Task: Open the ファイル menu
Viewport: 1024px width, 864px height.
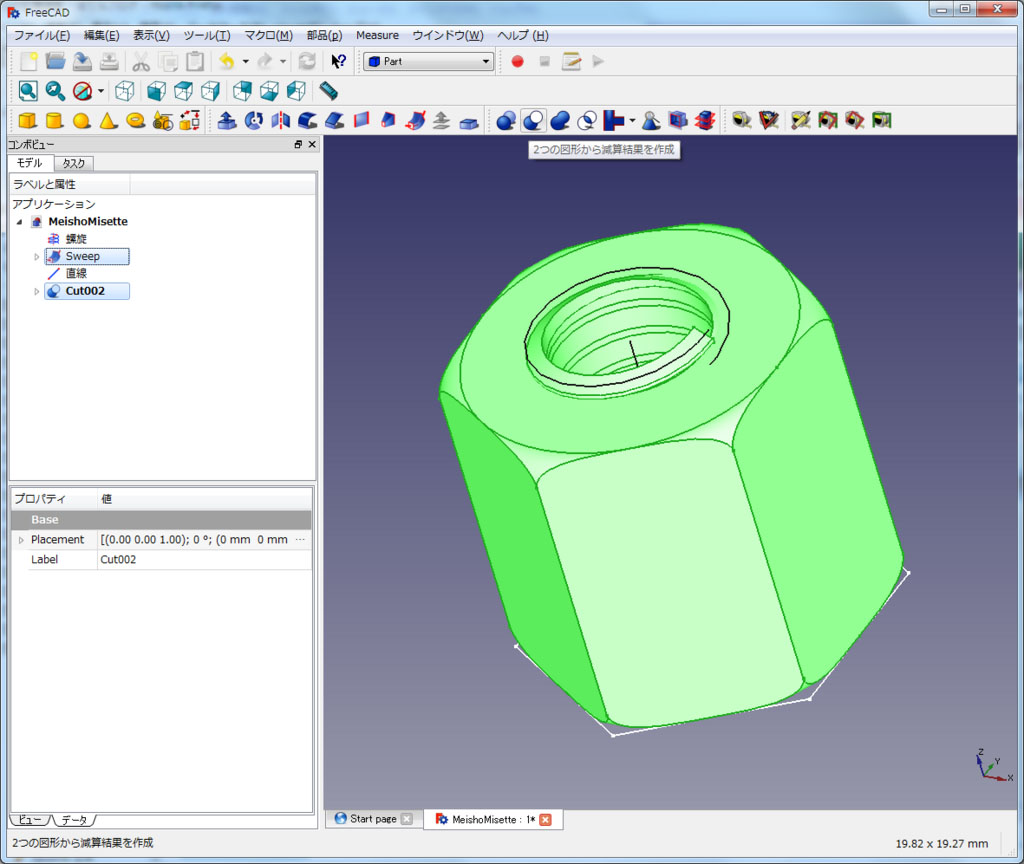Action: pyautogui.click(x=42, y=35)
